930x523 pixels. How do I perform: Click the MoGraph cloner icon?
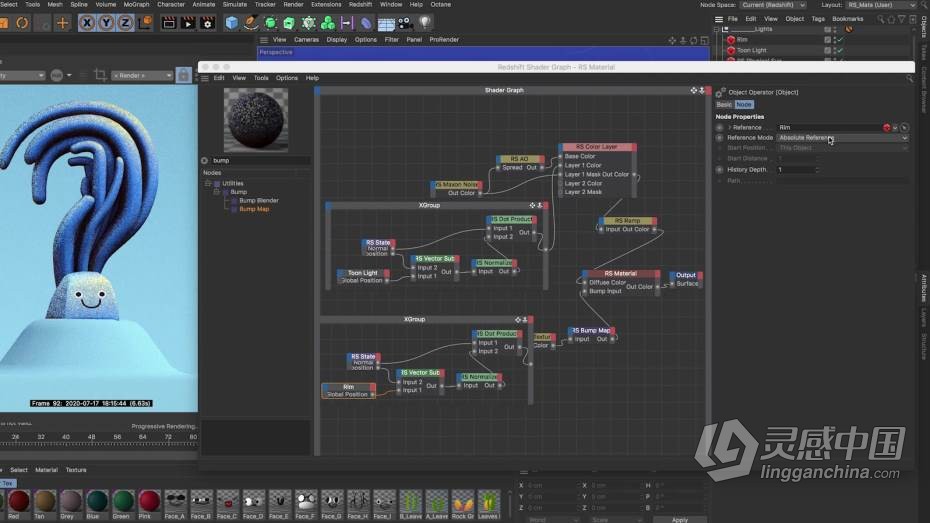point(308,23)
